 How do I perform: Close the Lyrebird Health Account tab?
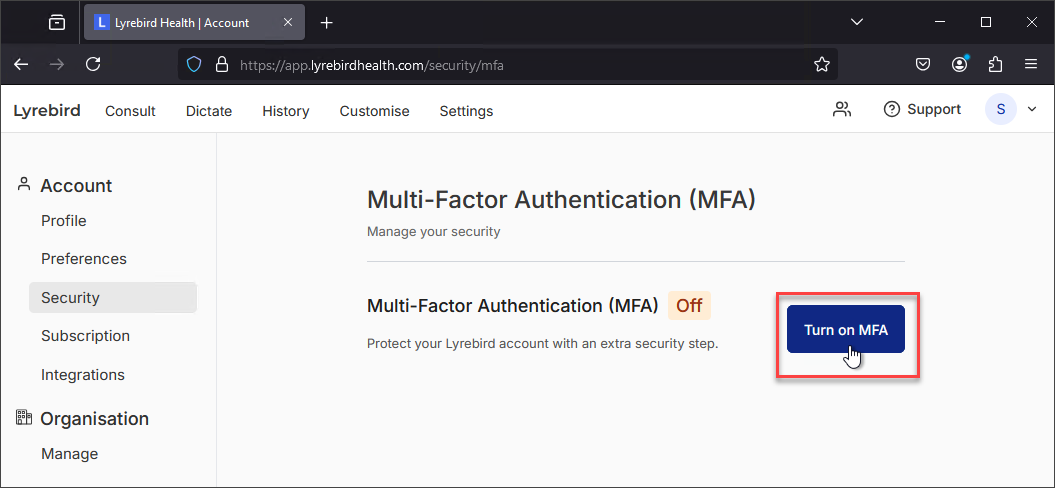tap(287, 22)
